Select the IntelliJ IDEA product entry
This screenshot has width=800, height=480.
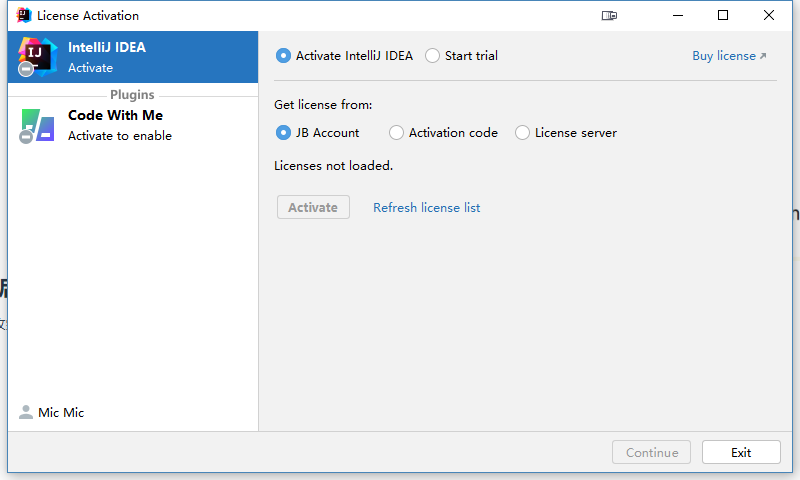[x=133, y=57]
